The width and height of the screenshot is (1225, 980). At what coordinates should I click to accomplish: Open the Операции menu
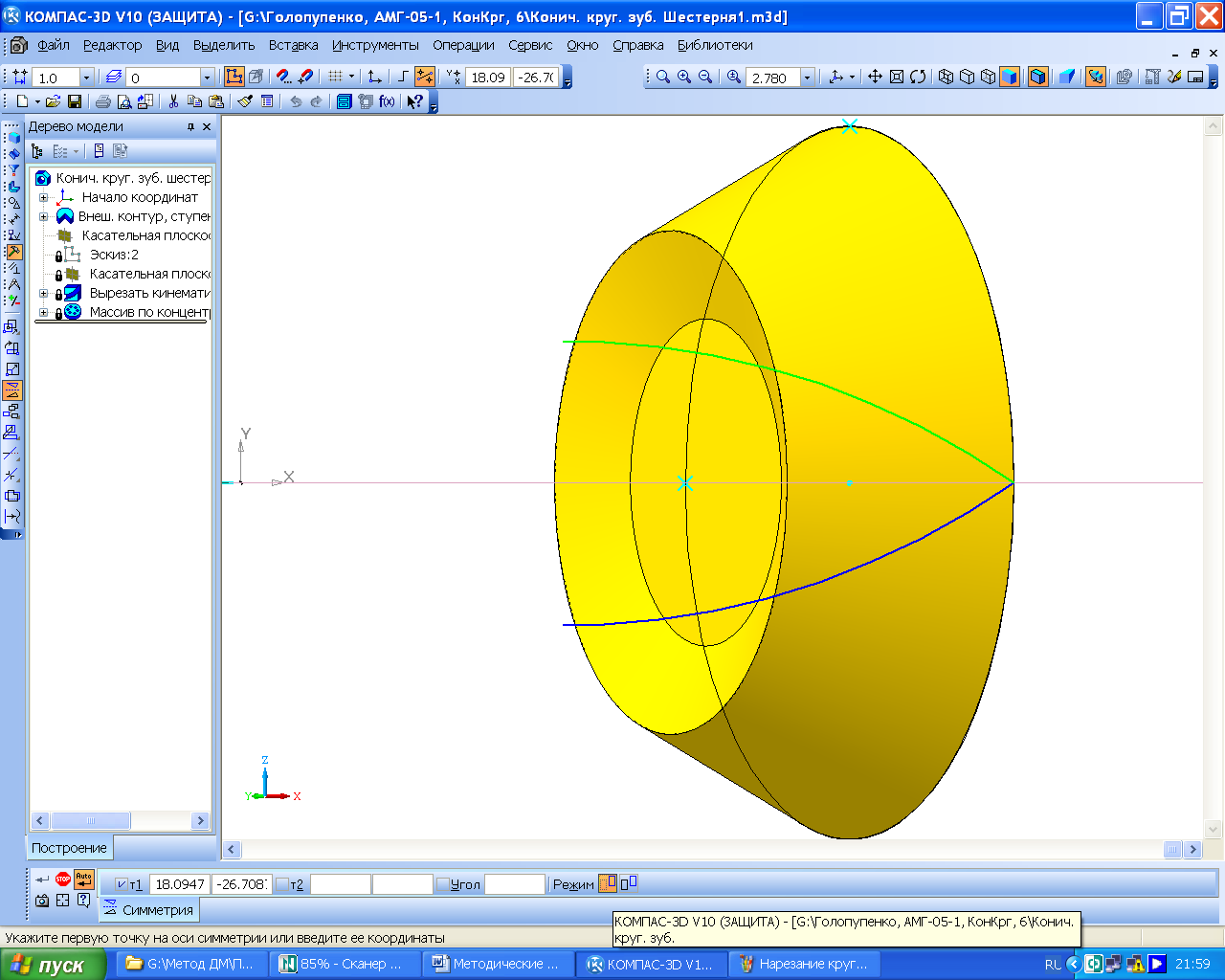[463, 45]
